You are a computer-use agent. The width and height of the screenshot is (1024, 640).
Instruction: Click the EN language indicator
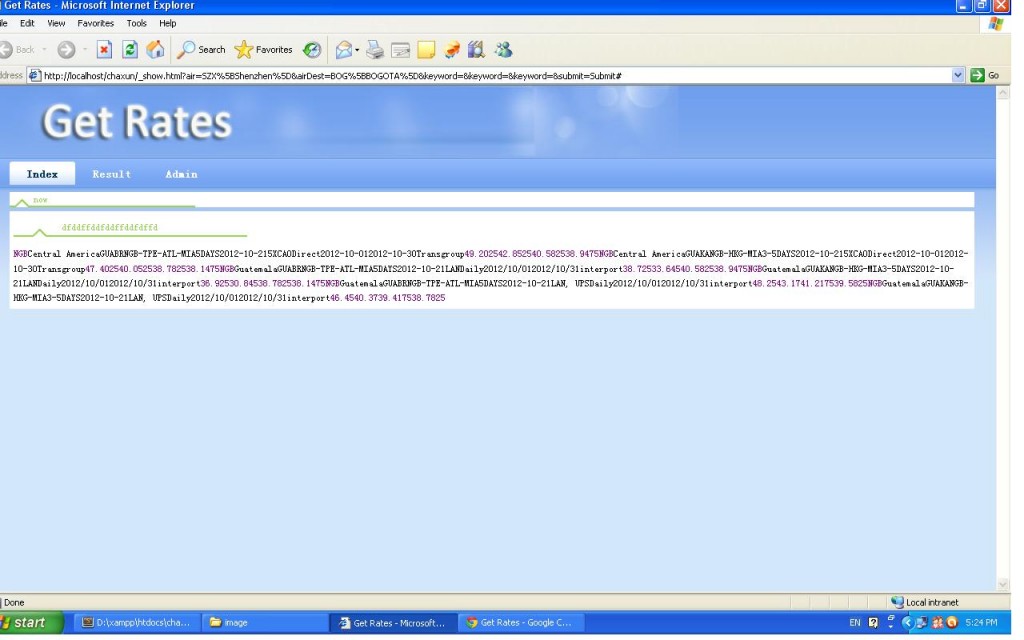[854, 622]
